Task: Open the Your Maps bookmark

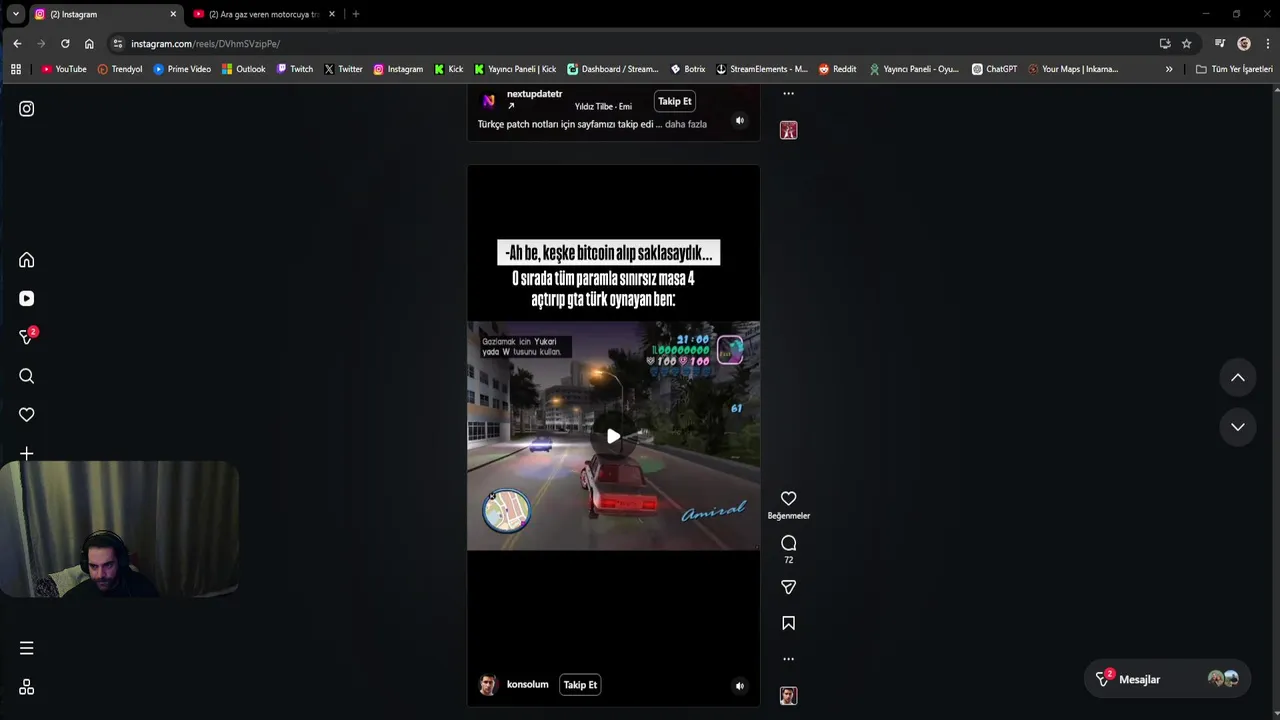Action: click(x=1073, y=69)
